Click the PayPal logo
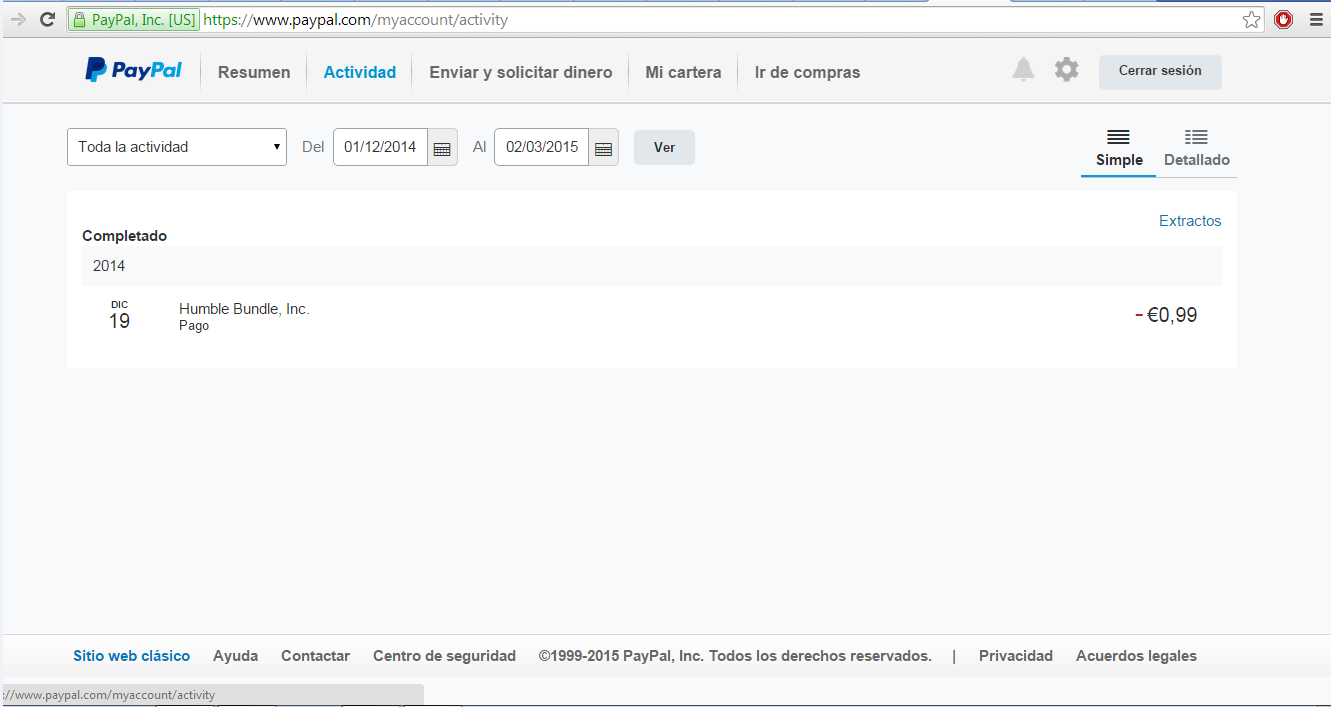The height and width of the screenshot is (707, 1331). 133,70
